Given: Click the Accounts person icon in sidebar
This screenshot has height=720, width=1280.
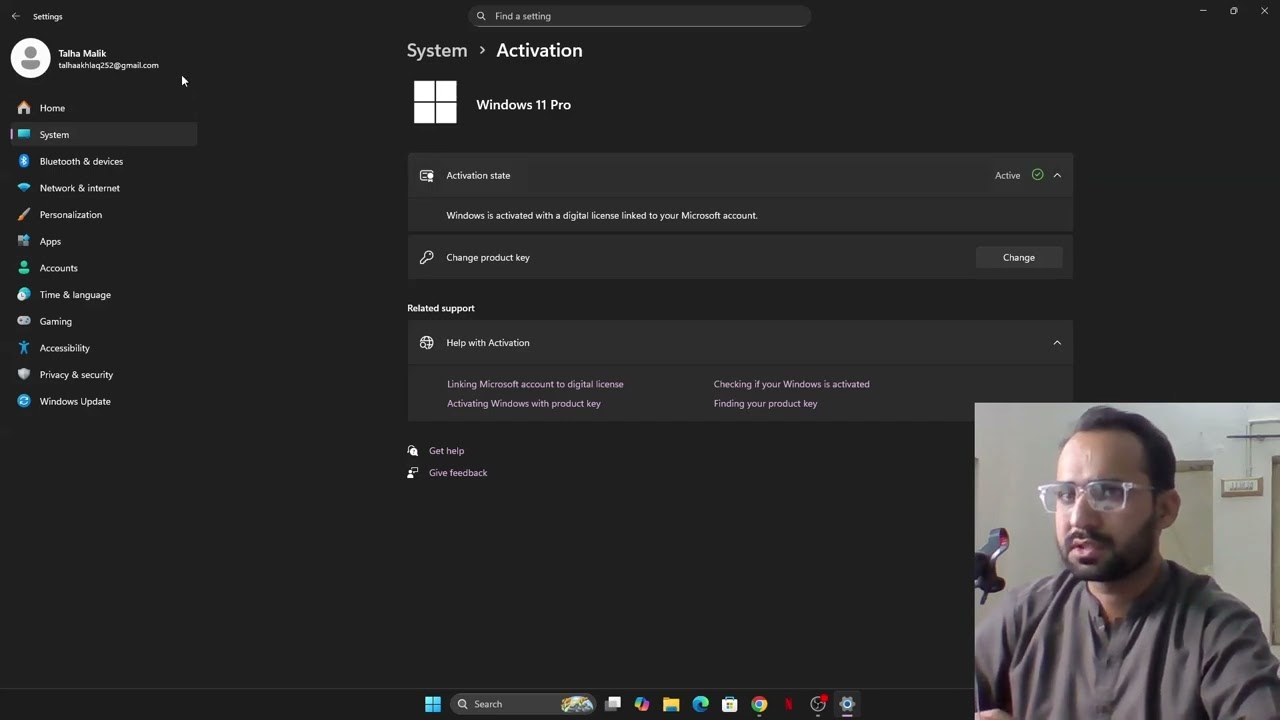Looking at the screenshot, I should point(24,268).
